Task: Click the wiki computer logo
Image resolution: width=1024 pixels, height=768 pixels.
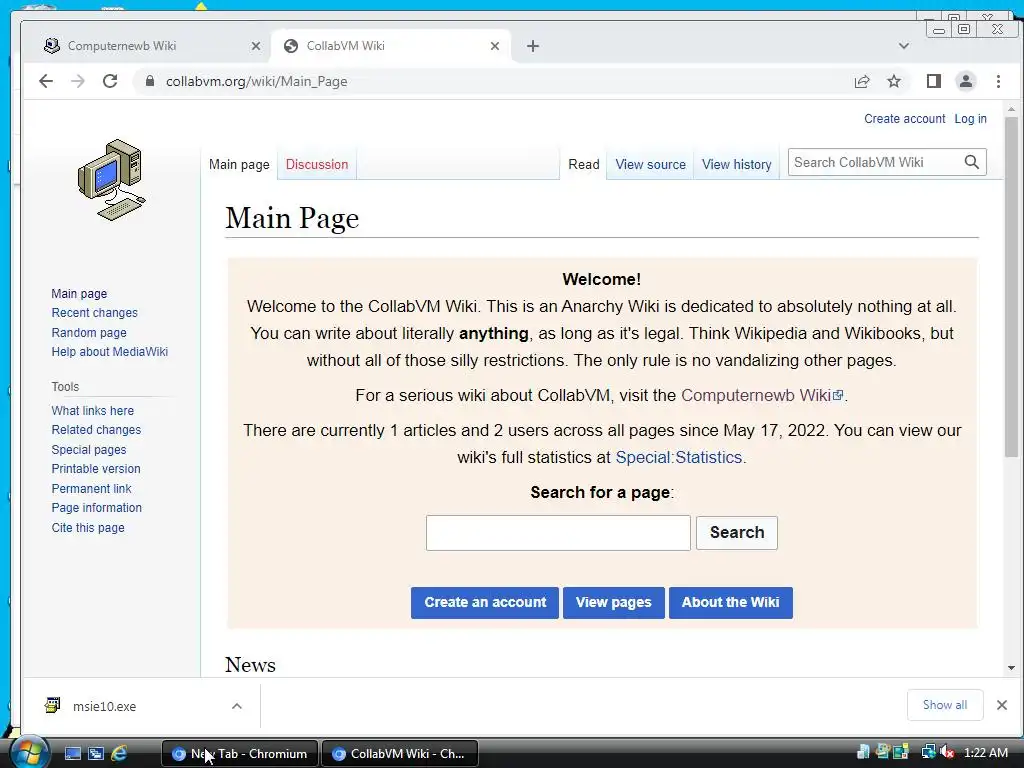Action: coord(112,180)
